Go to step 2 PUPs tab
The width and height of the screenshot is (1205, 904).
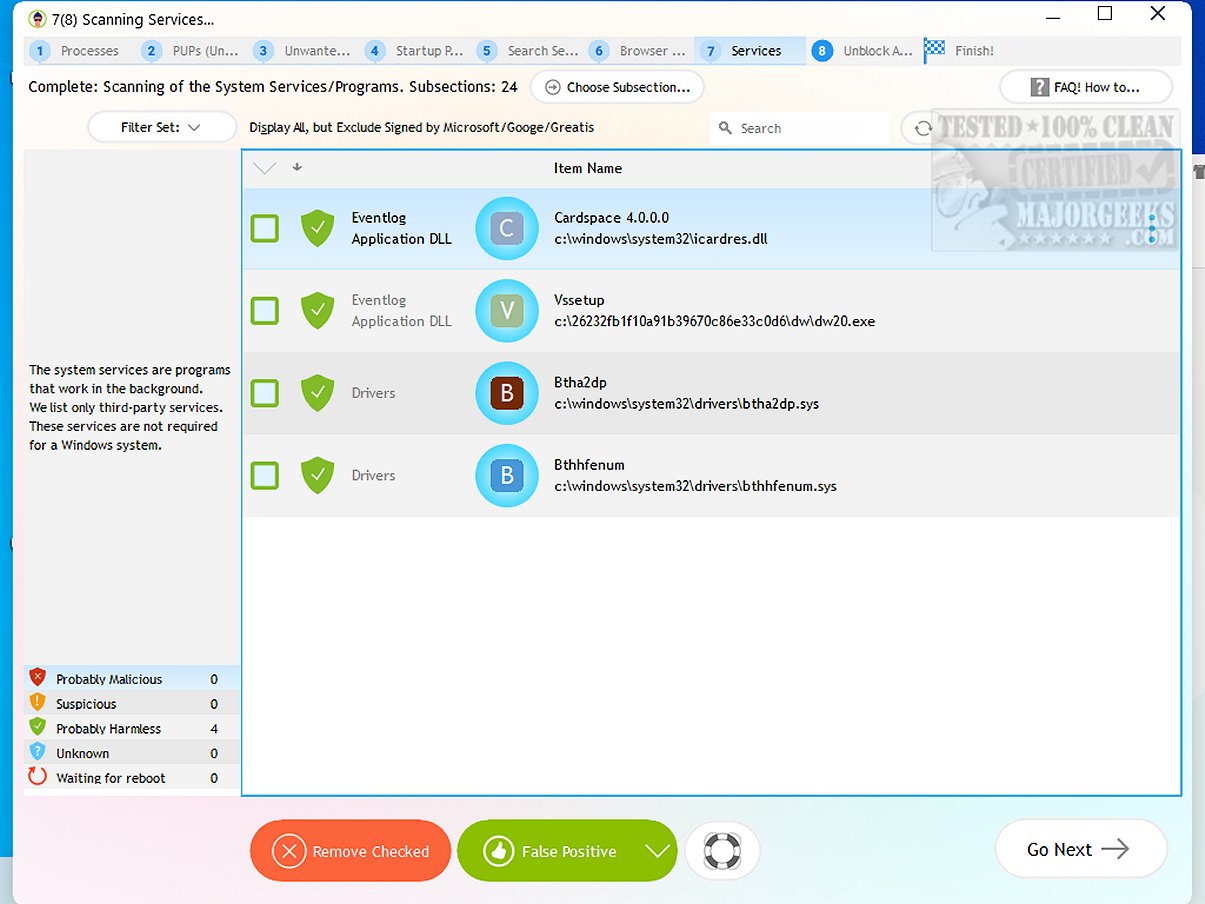192,50
